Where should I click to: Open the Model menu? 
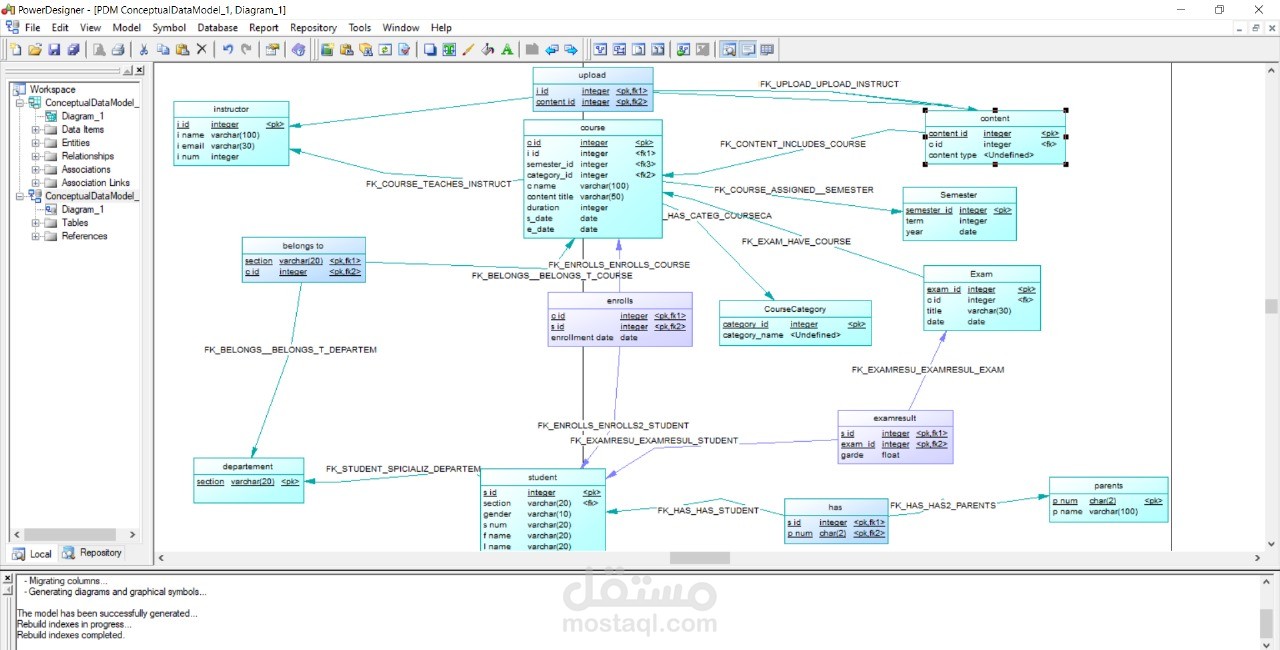click(x=127, y=28)
